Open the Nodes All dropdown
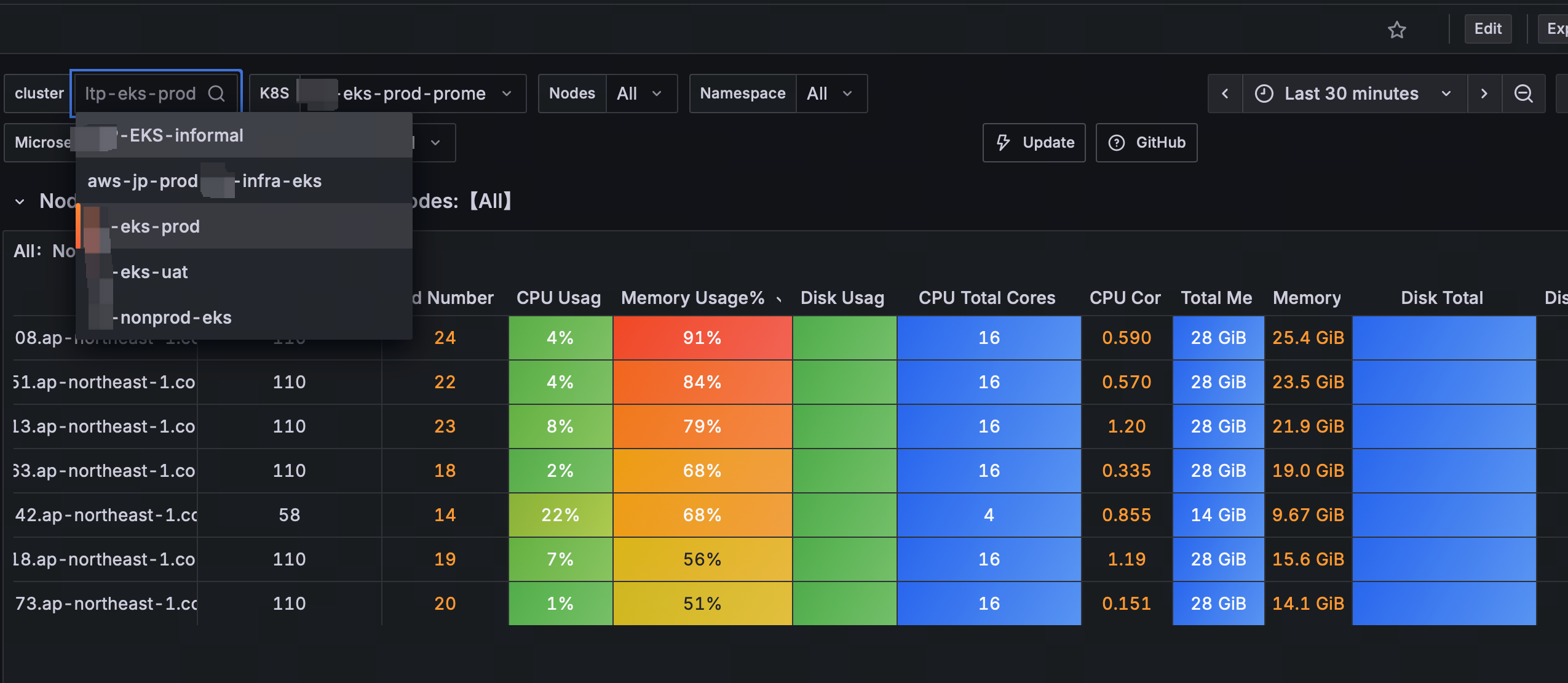The image size is (1568, 683). pyautogui.click(x=641, y=94)
